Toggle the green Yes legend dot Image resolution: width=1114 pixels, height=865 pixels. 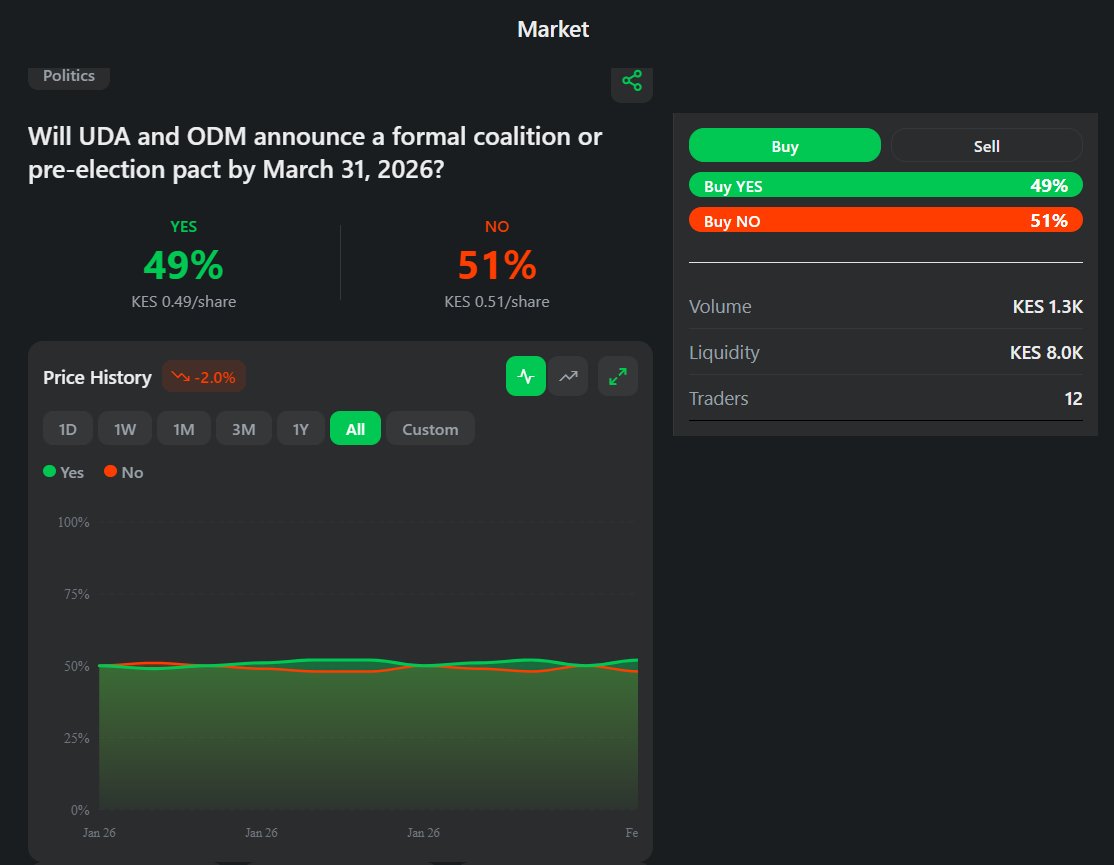click(49, 472)
